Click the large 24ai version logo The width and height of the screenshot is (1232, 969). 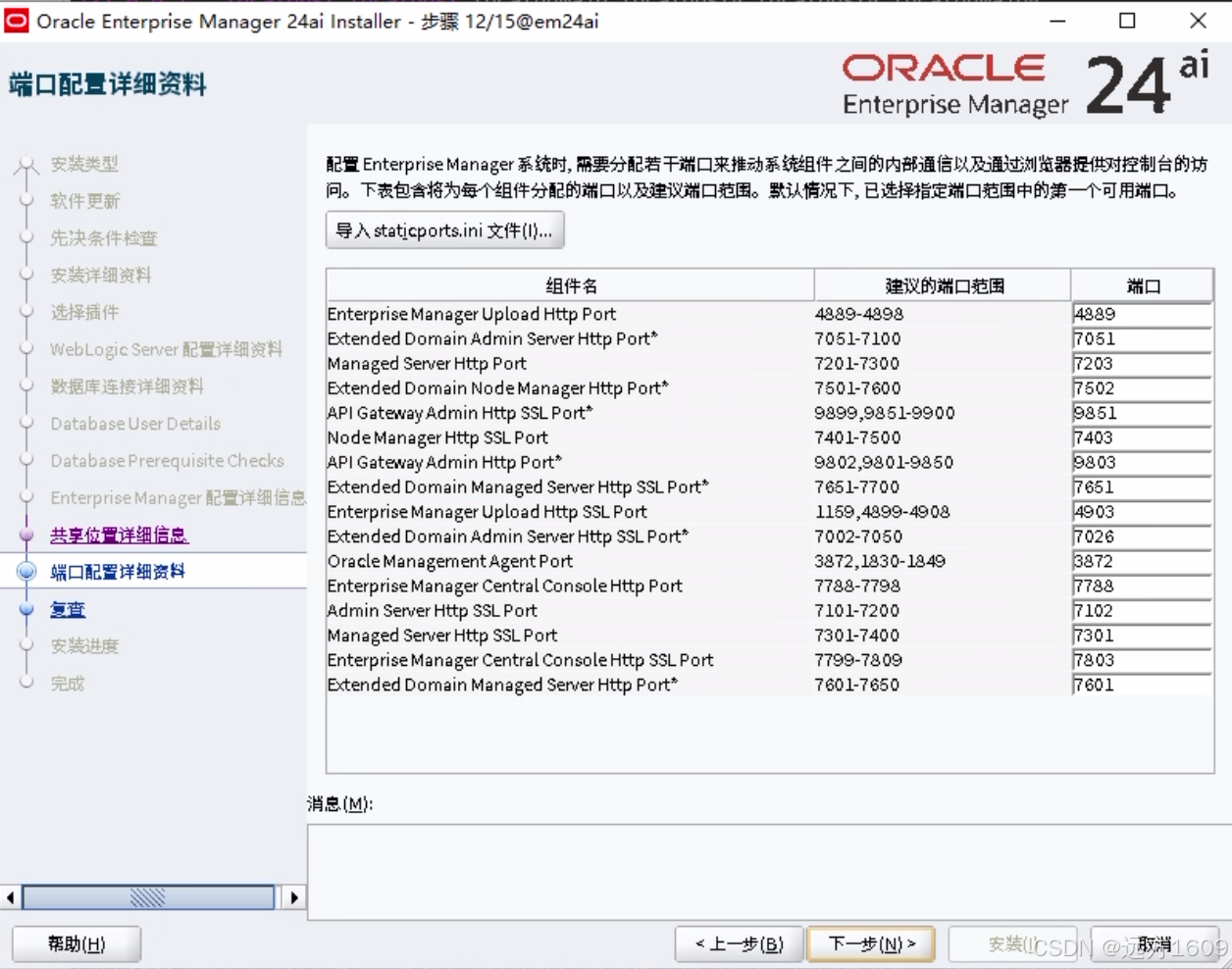1147,83
